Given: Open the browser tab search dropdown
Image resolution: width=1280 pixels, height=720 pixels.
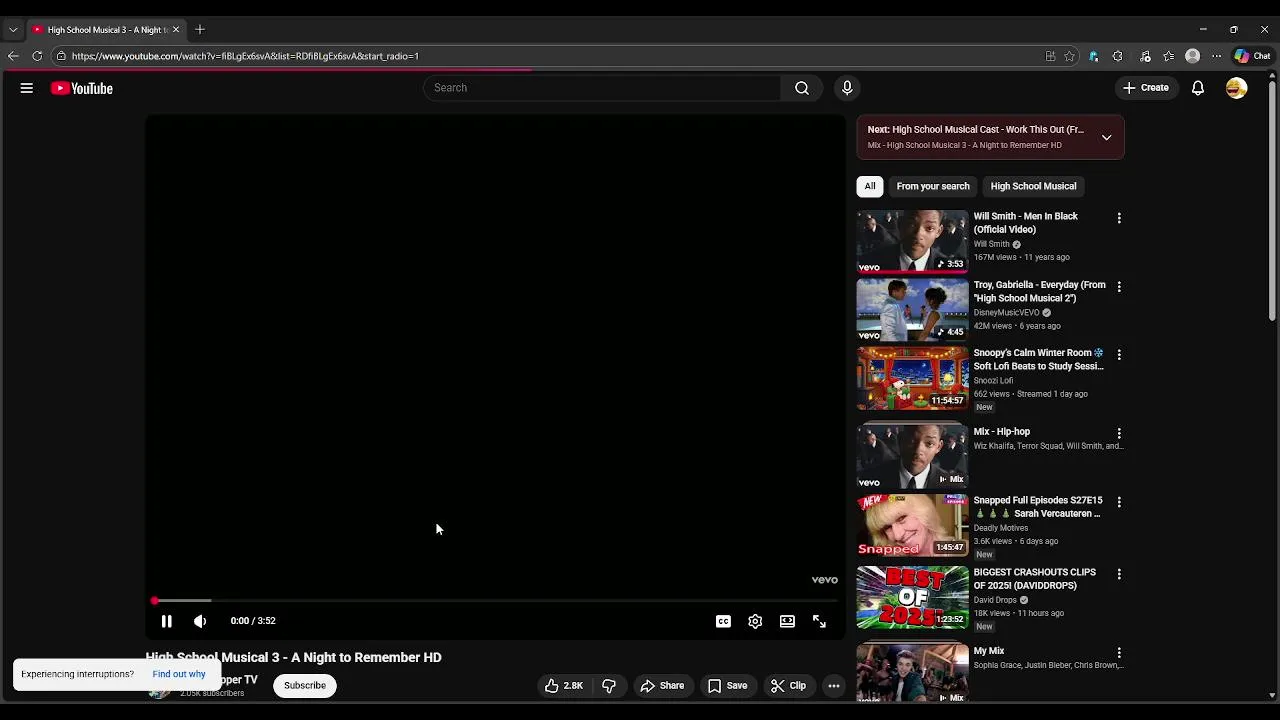Looking at the screenshot, I should (x=13, y=29).
